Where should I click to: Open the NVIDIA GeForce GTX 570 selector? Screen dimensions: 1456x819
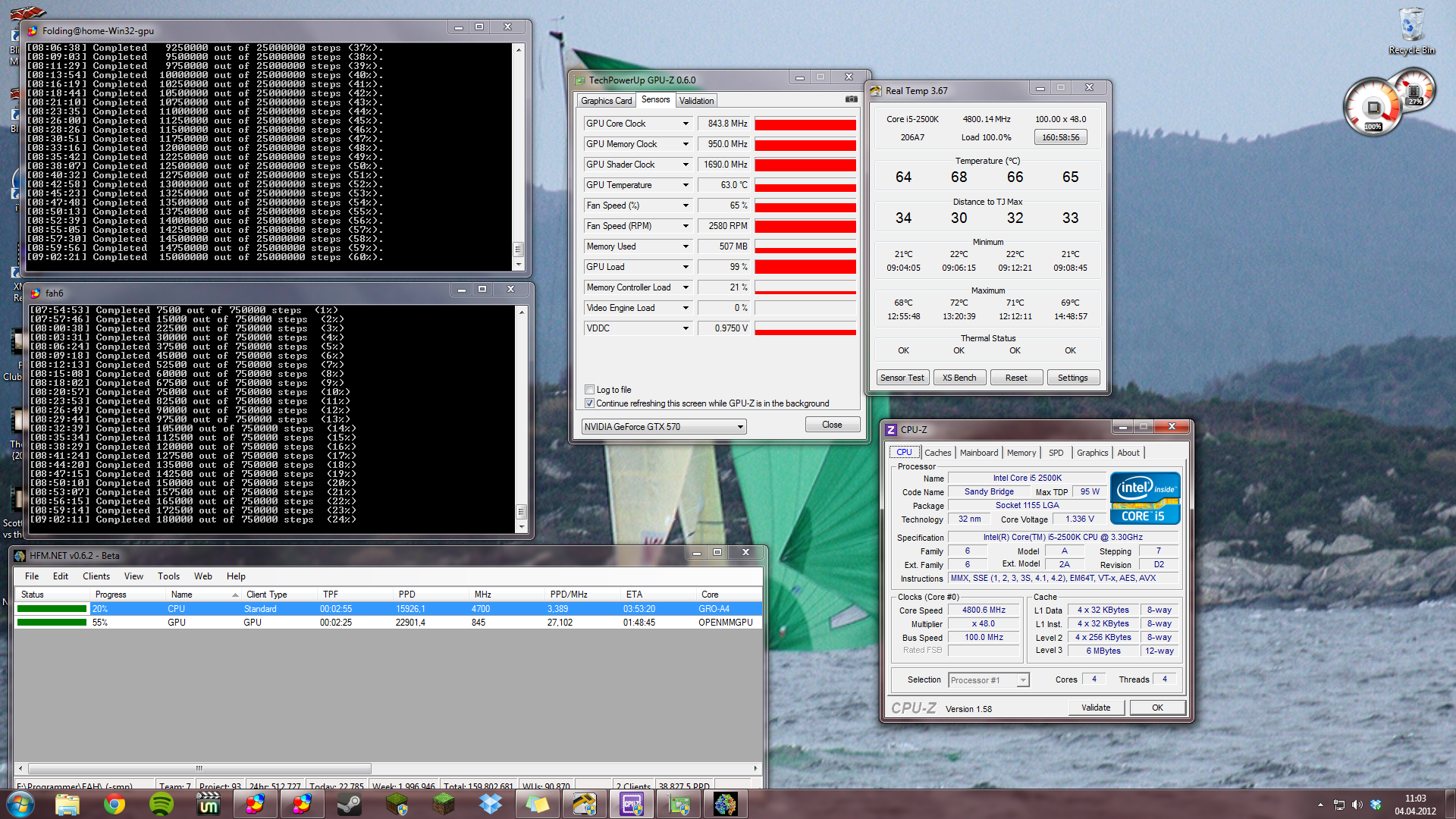(664, 427)
